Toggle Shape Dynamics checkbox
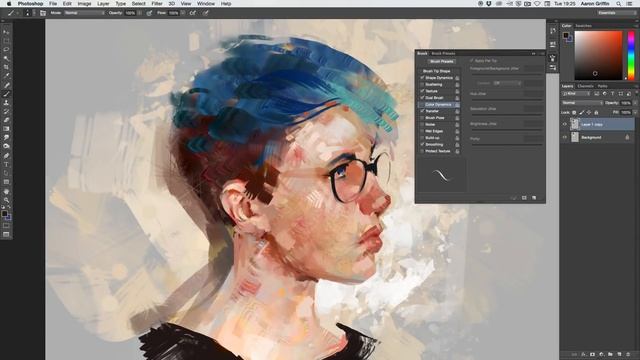Viewport: 640px width, 360px height. 422,78
